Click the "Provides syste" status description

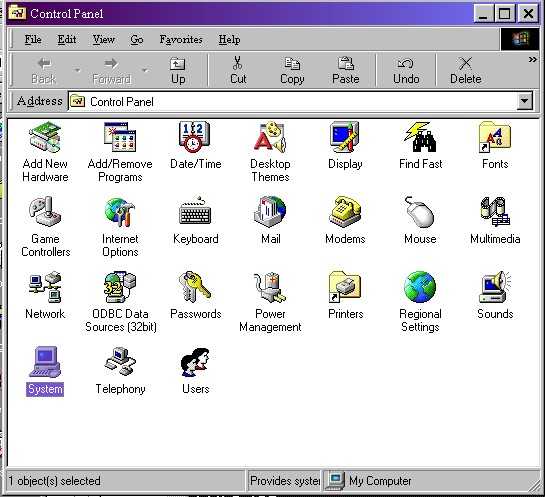click(285, 481)
